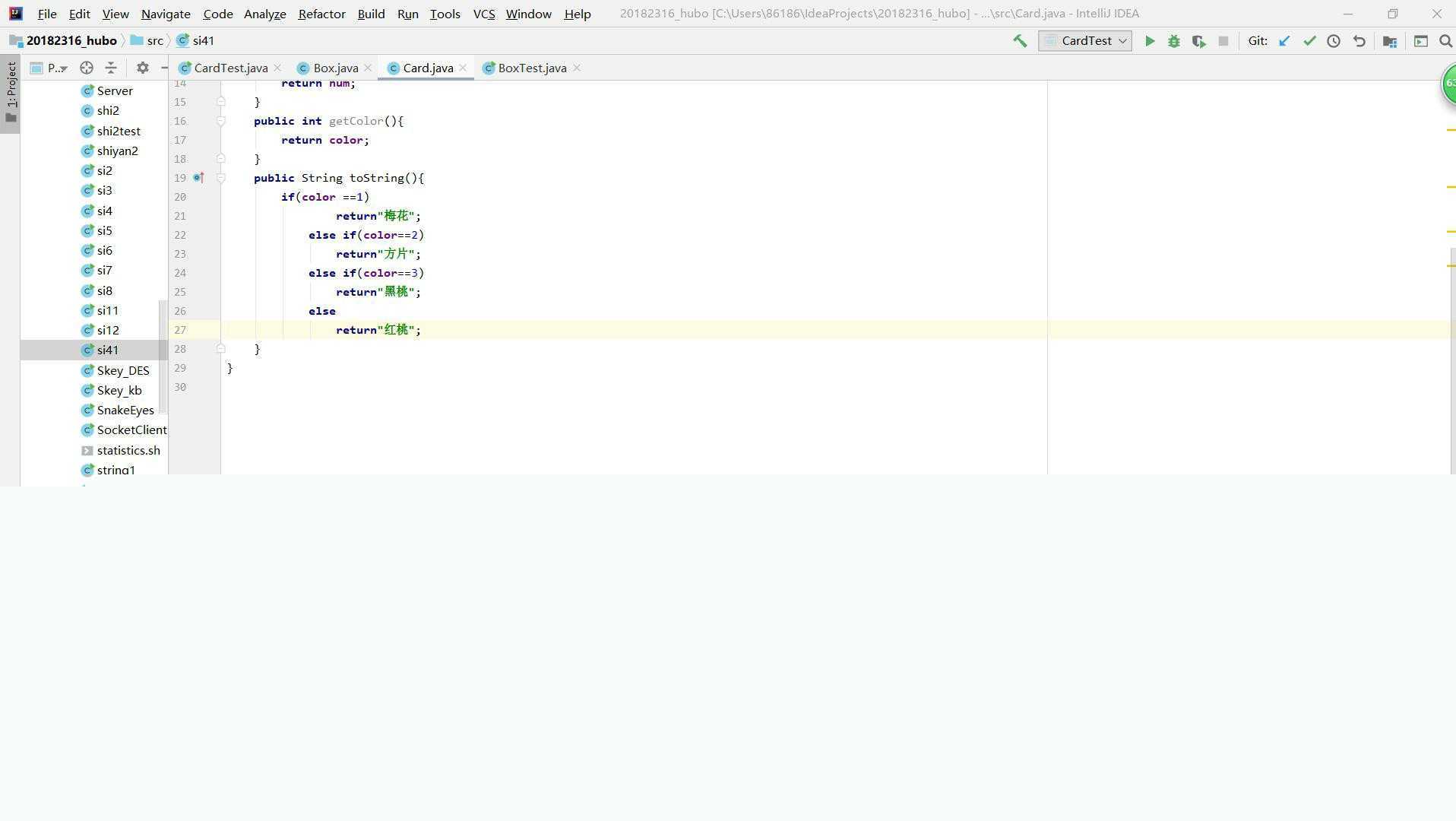
Task: Click the fold end marker at line 18
Action: [220, 158]
